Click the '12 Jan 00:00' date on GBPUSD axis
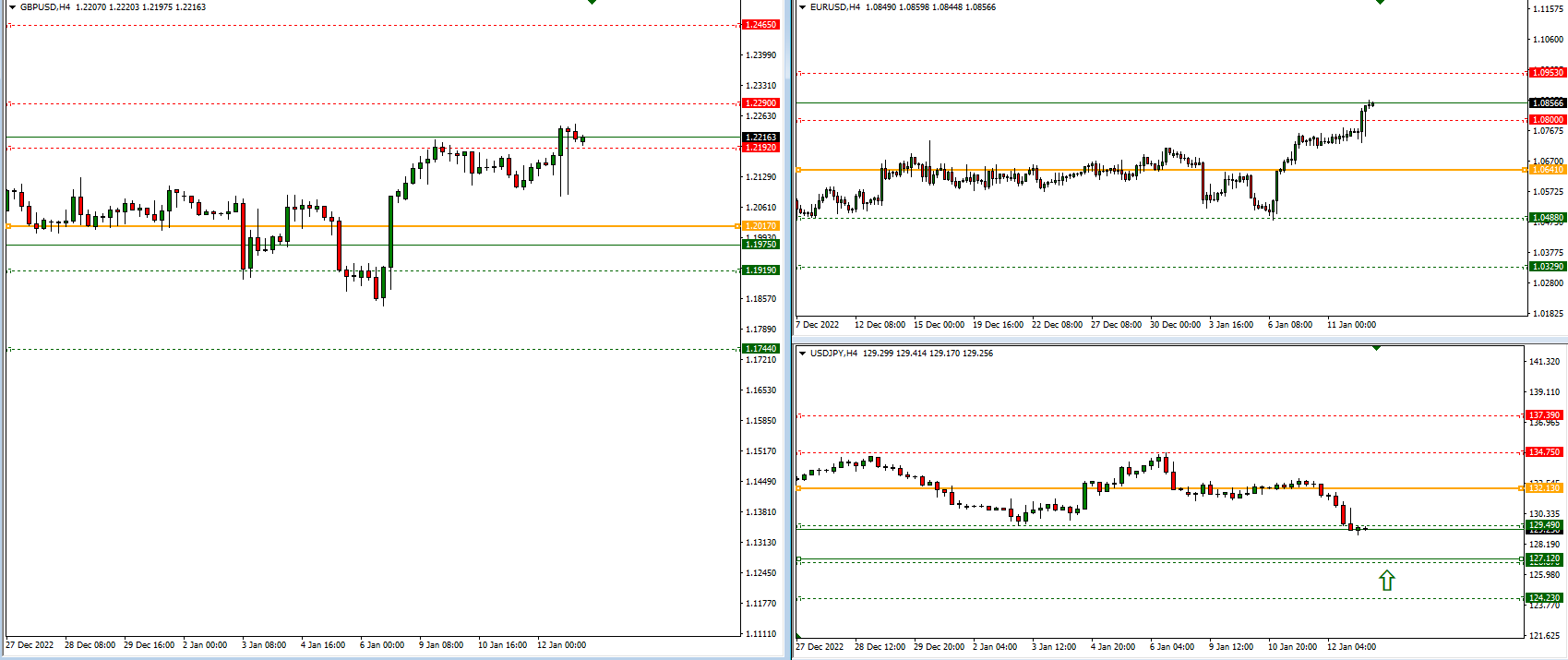This screenshot has width=1568, height=660. click(561, 645)
